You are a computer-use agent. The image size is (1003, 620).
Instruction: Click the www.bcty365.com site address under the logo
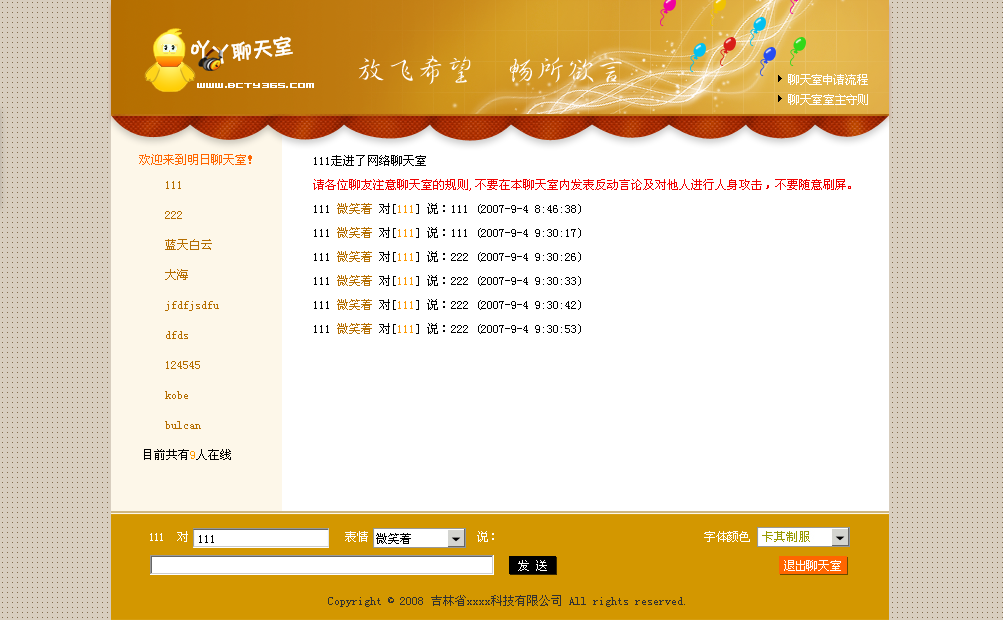(x=256, y=86)
